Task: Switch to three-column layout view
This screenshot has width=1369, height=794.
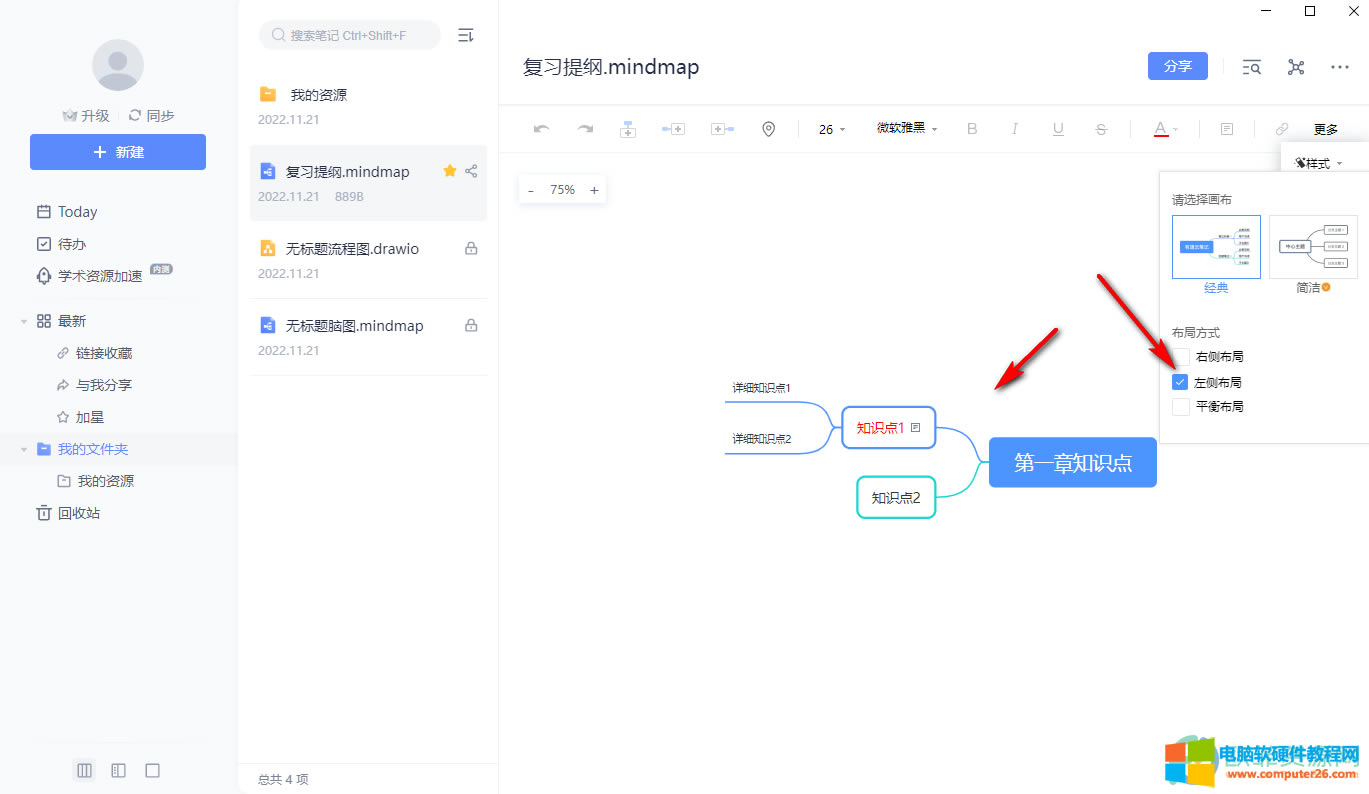Action: click(84, 770)
